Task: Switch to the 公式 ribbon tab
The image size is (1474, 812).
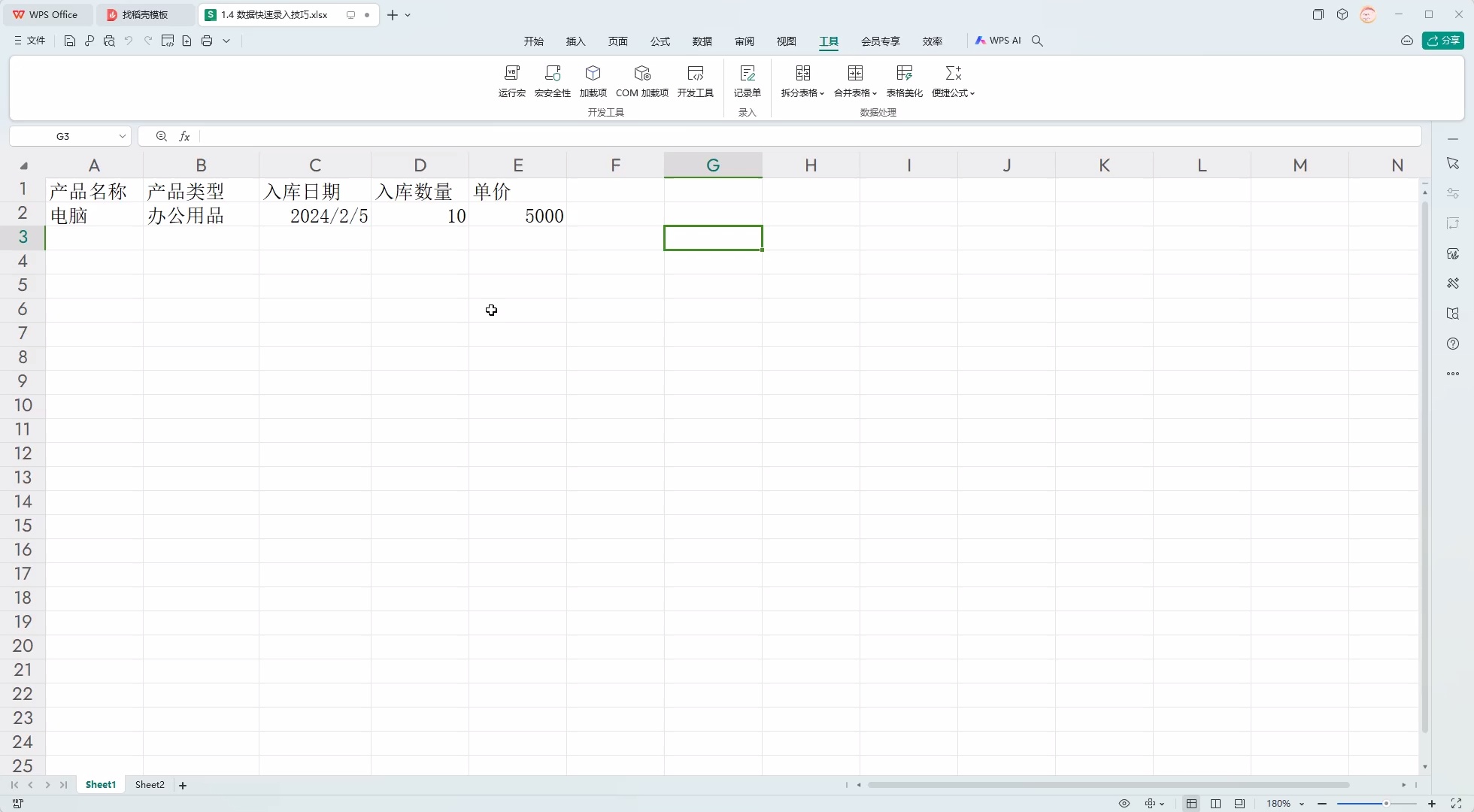Action: pos(660,41)
